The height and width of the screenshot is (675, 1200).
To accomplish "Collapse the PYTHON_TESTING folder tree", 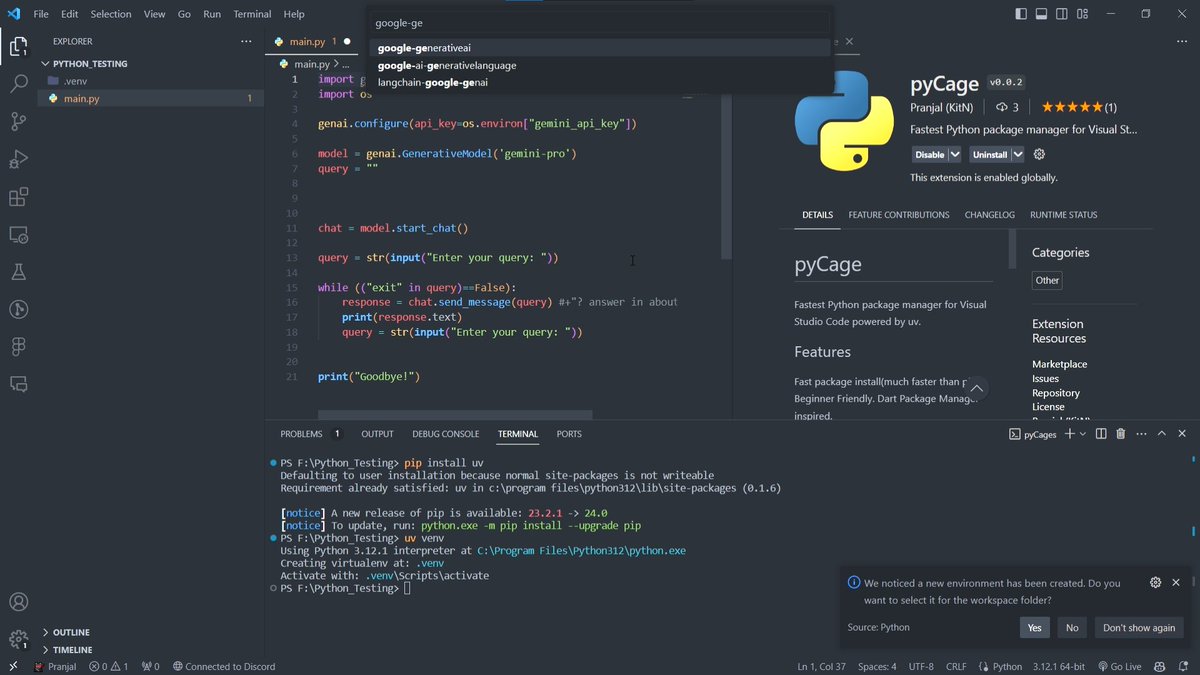I will [46, 63].
